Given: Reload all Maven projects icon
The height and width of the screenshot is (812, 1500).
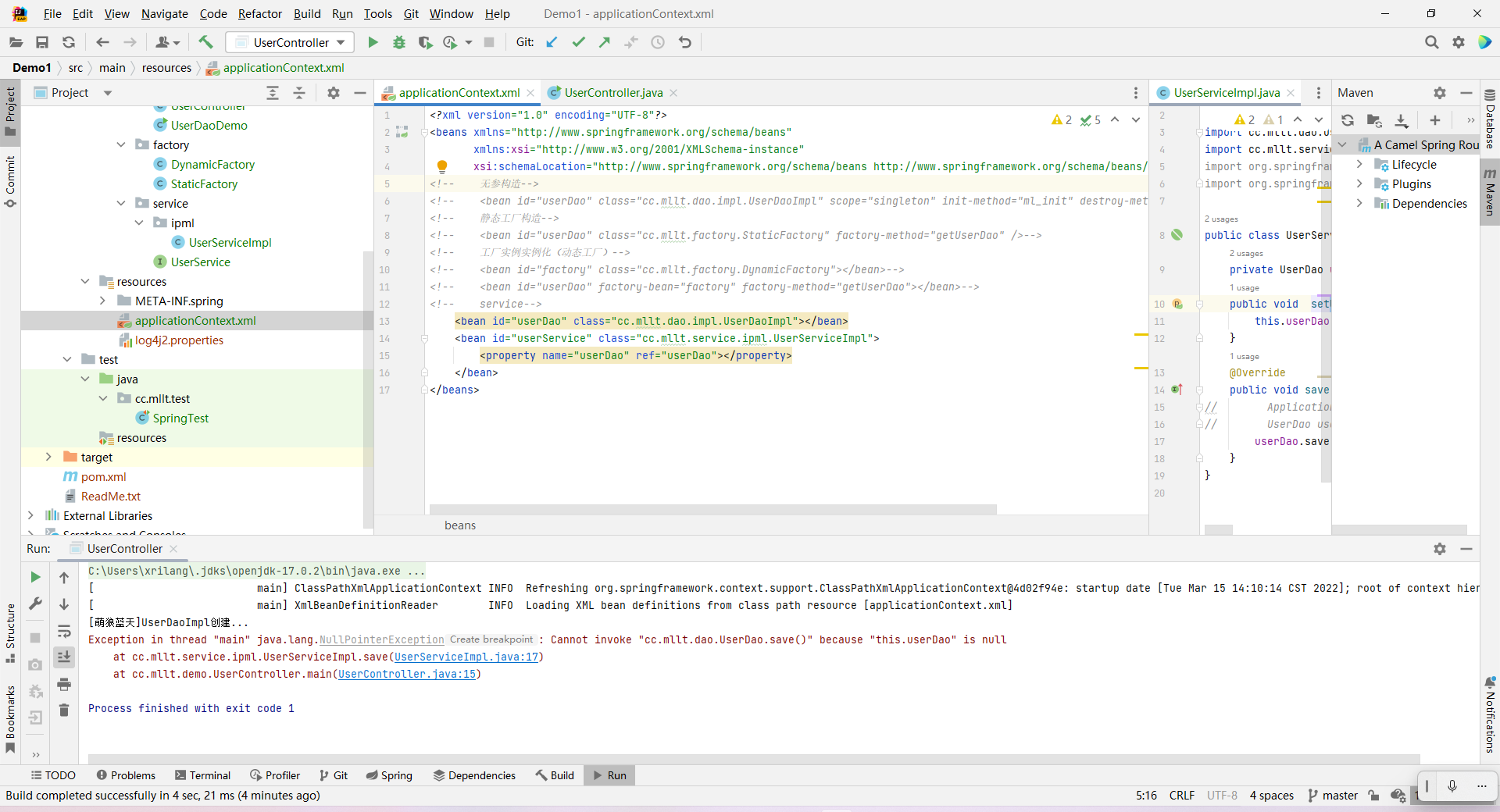Looking at the screenshot, I should (x=1348, y=120).
